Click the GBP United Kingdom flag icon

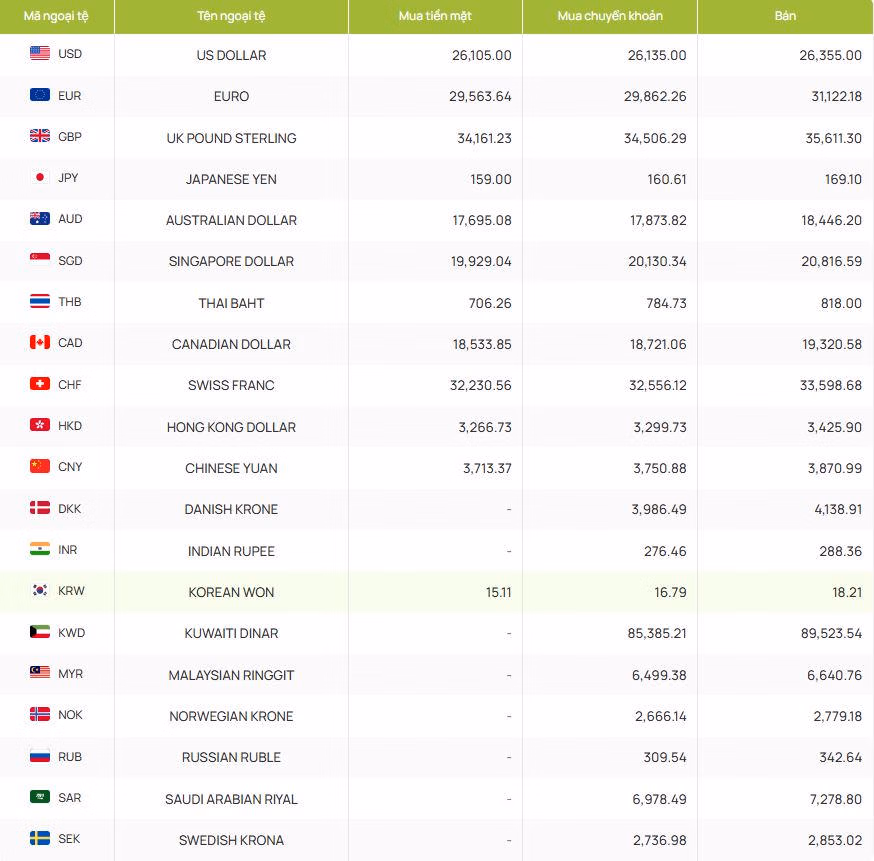tap(40, 136)
